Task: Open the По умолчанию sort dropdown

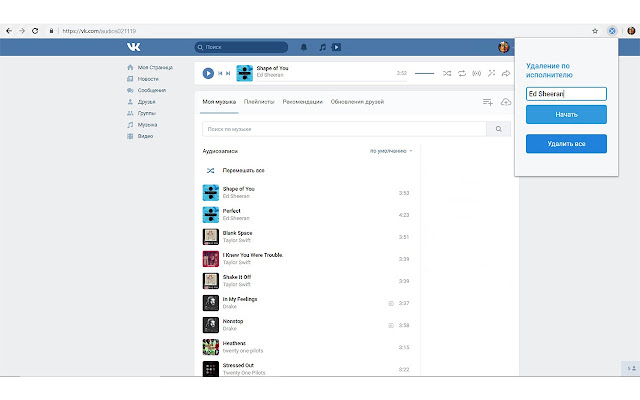Action: [x=391, y=151]
